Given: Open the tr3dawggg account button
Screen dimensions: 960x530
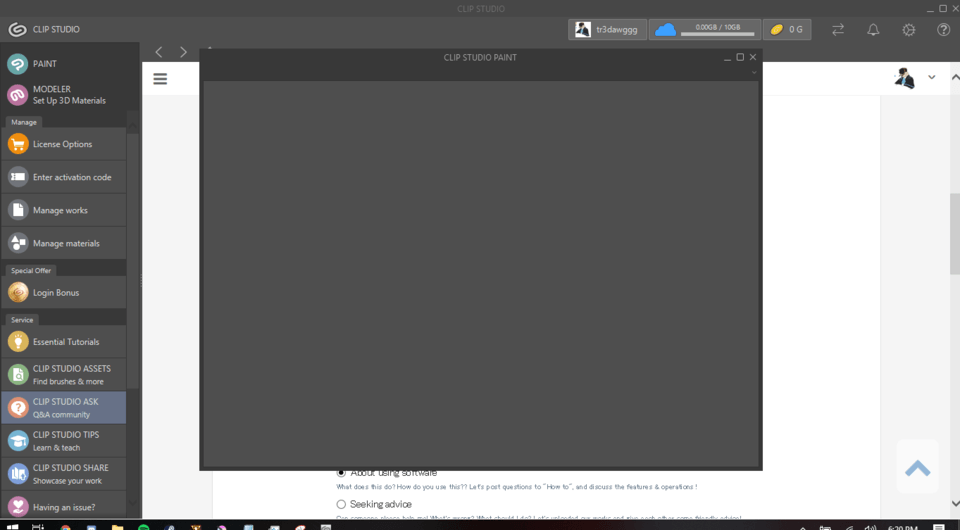Looking at the screenshot, I should (x=607, y=29).
